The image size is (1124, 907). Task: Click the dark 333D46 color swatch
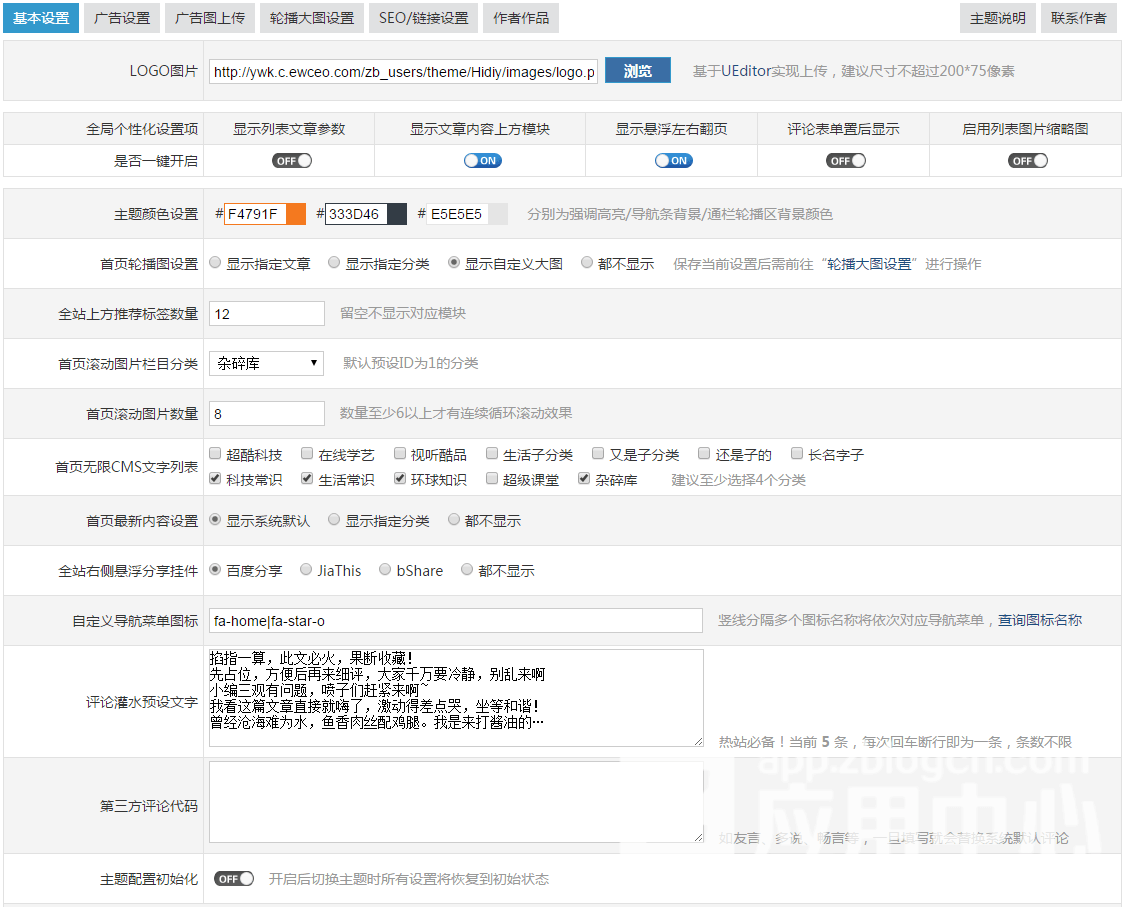[x=397, y=214]
